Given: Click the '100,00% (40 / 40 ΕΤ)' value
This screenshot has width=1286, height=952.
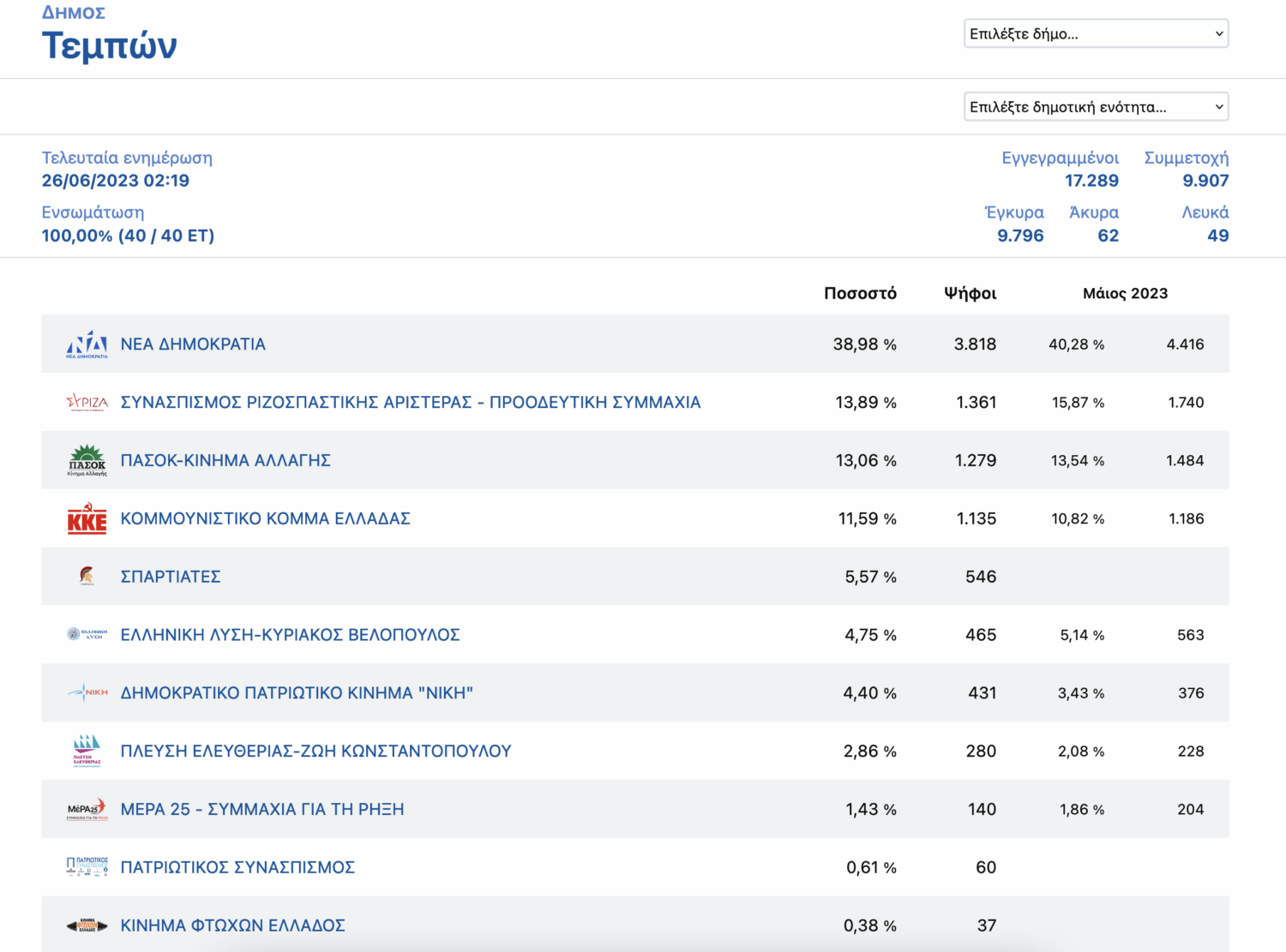Looking at the screenshot, I should pyautogui.click(x=128, y=236).
